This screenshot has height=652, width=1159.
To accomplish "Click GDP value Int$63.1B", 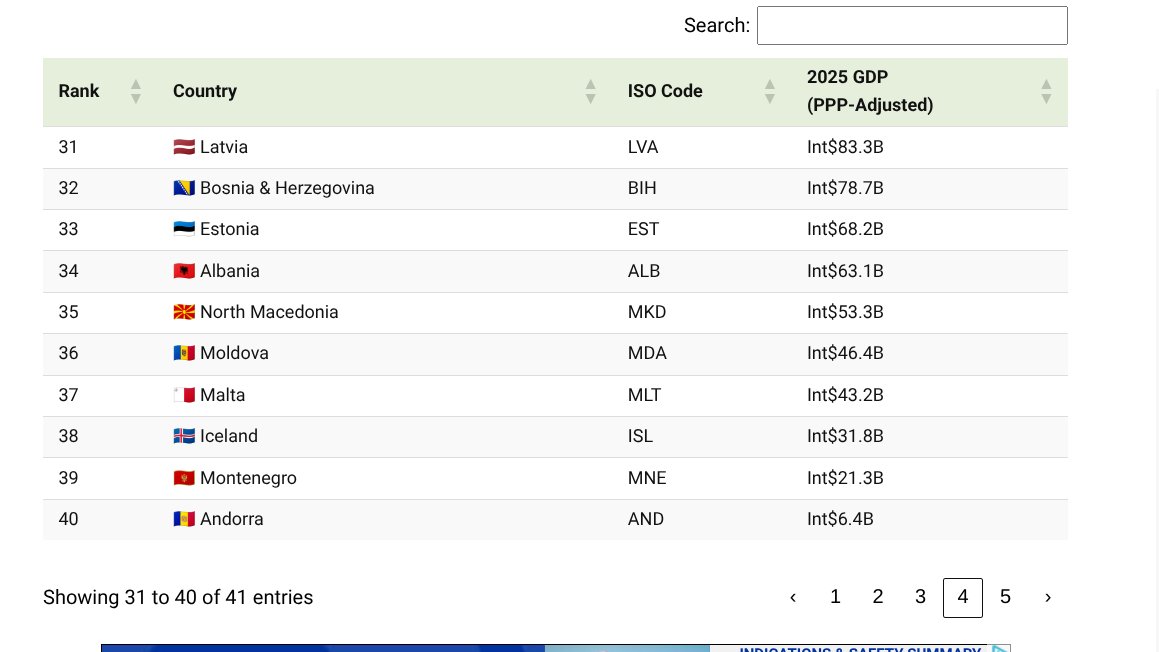I will 845,271.
